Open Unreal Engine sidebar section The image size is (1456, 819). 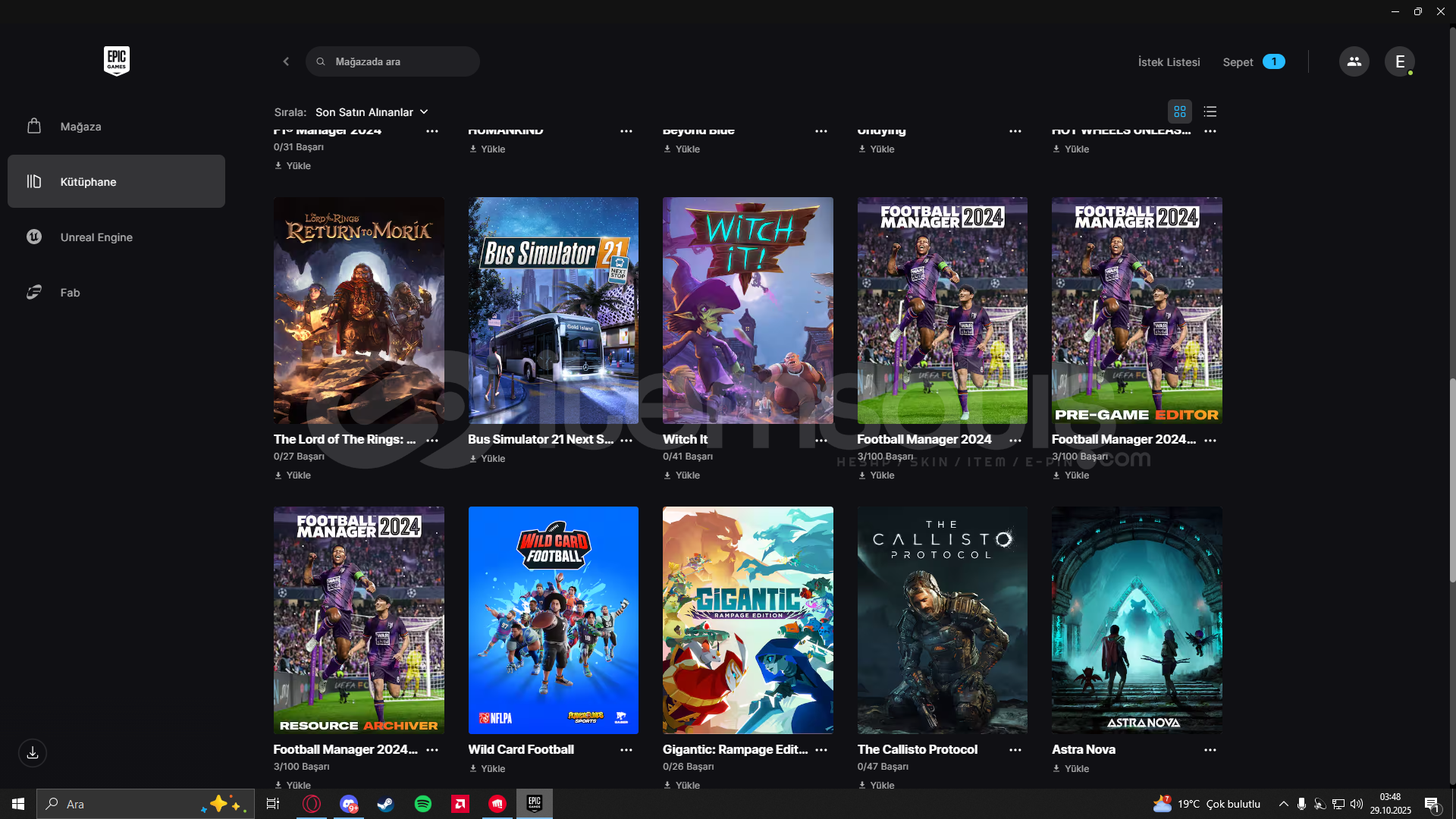pos(96,237)
